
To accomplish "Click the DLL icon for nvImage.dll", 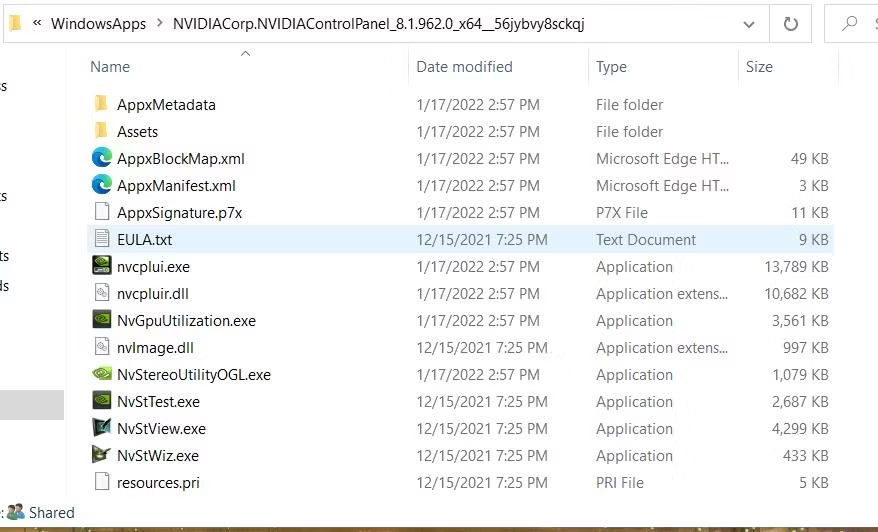I will pos(102,347).
